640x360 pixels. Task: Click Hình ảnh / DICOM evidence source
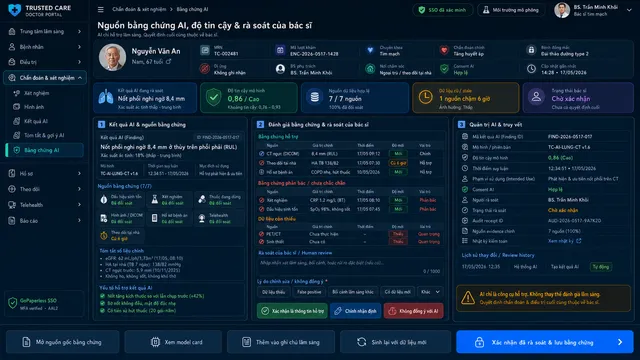[x=122, y=218]
